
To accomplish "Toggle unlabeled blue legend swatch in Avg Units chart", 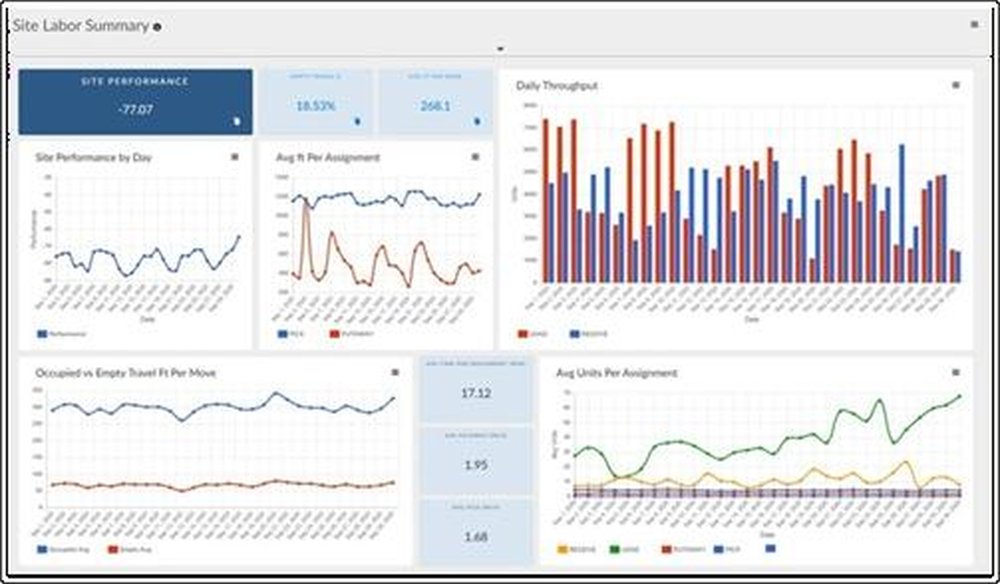I will pyautogui.click(x=770, y=548).
